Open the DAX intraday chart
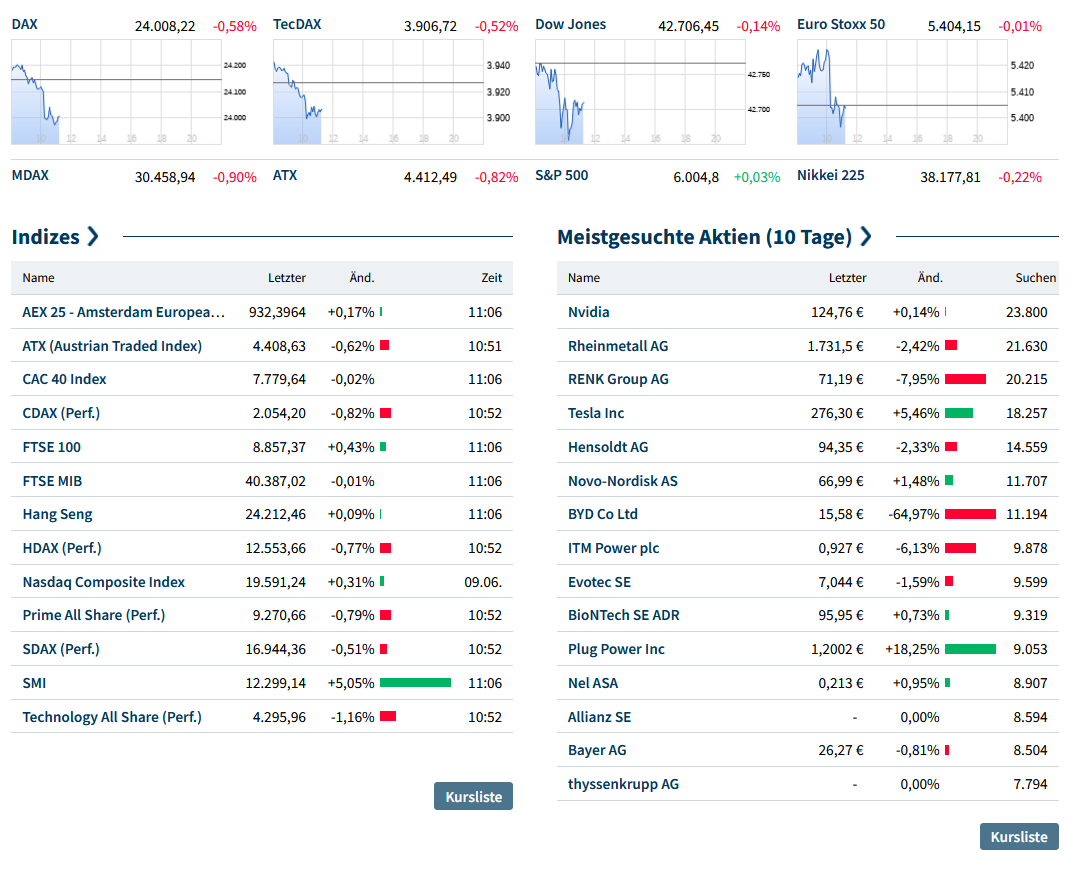The height and width of the screenshot is (869, 1075). coord(117,92)
